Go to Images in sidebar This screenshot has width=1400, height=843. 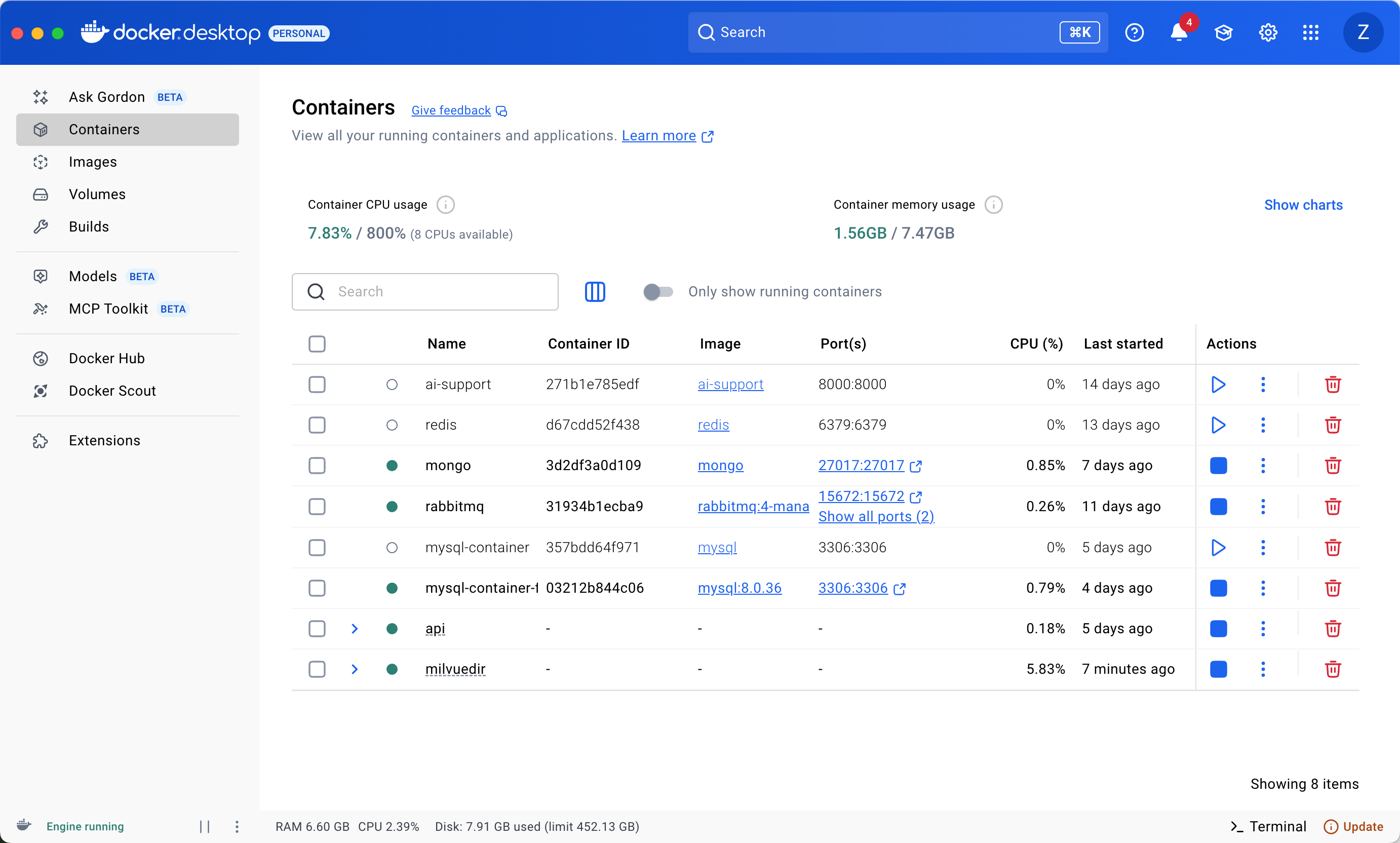pyautogui.click(x=127, y=162)
